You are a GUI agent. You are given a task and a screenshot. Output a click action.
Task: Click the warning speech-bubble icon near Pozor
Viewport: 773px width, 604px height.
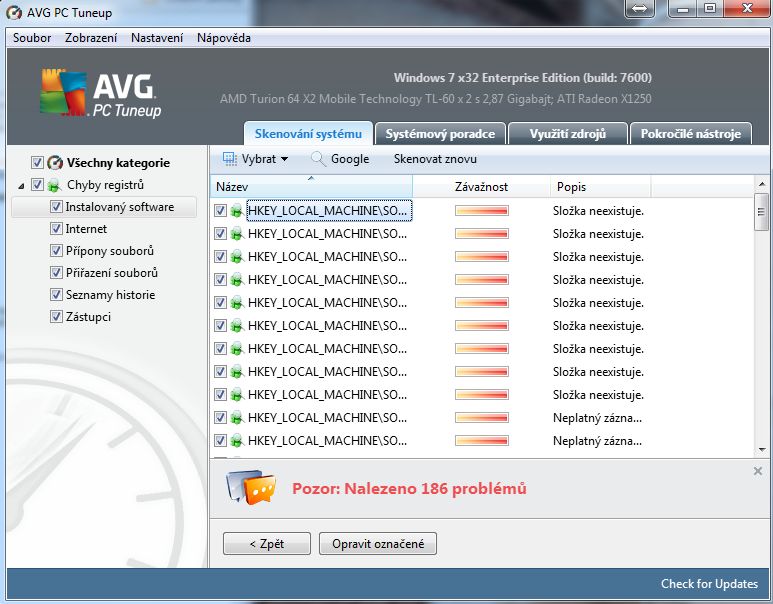(x=249, y=488)
